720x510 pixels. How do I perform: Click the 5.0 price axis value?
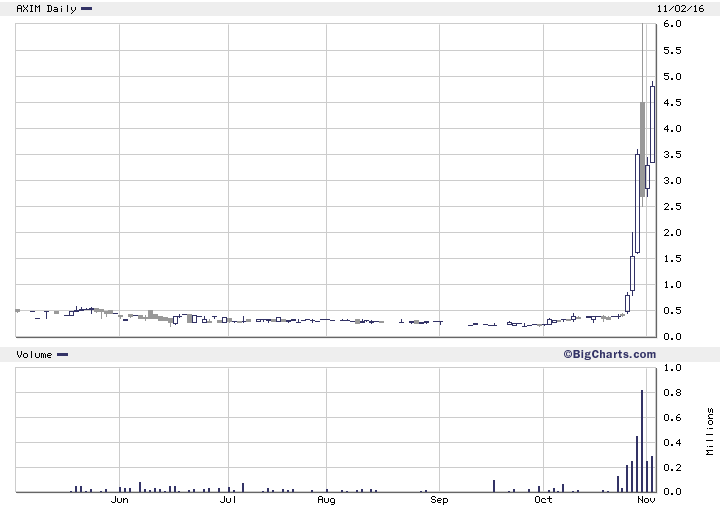672,77
